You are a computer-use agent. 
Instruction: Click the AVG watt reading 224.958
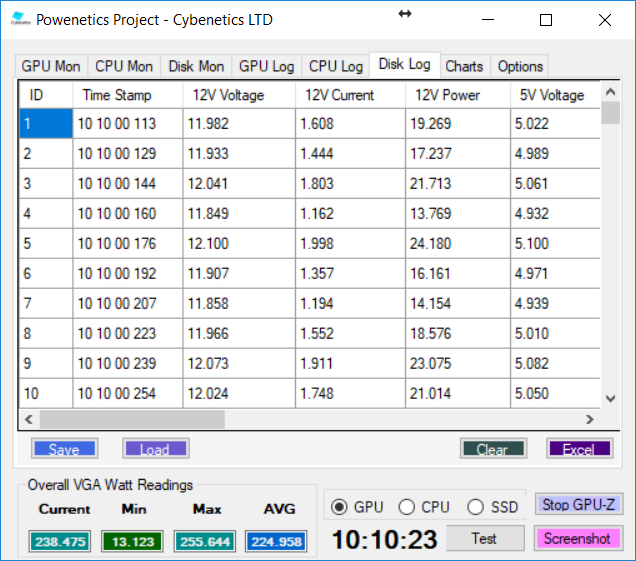point(276,542)
